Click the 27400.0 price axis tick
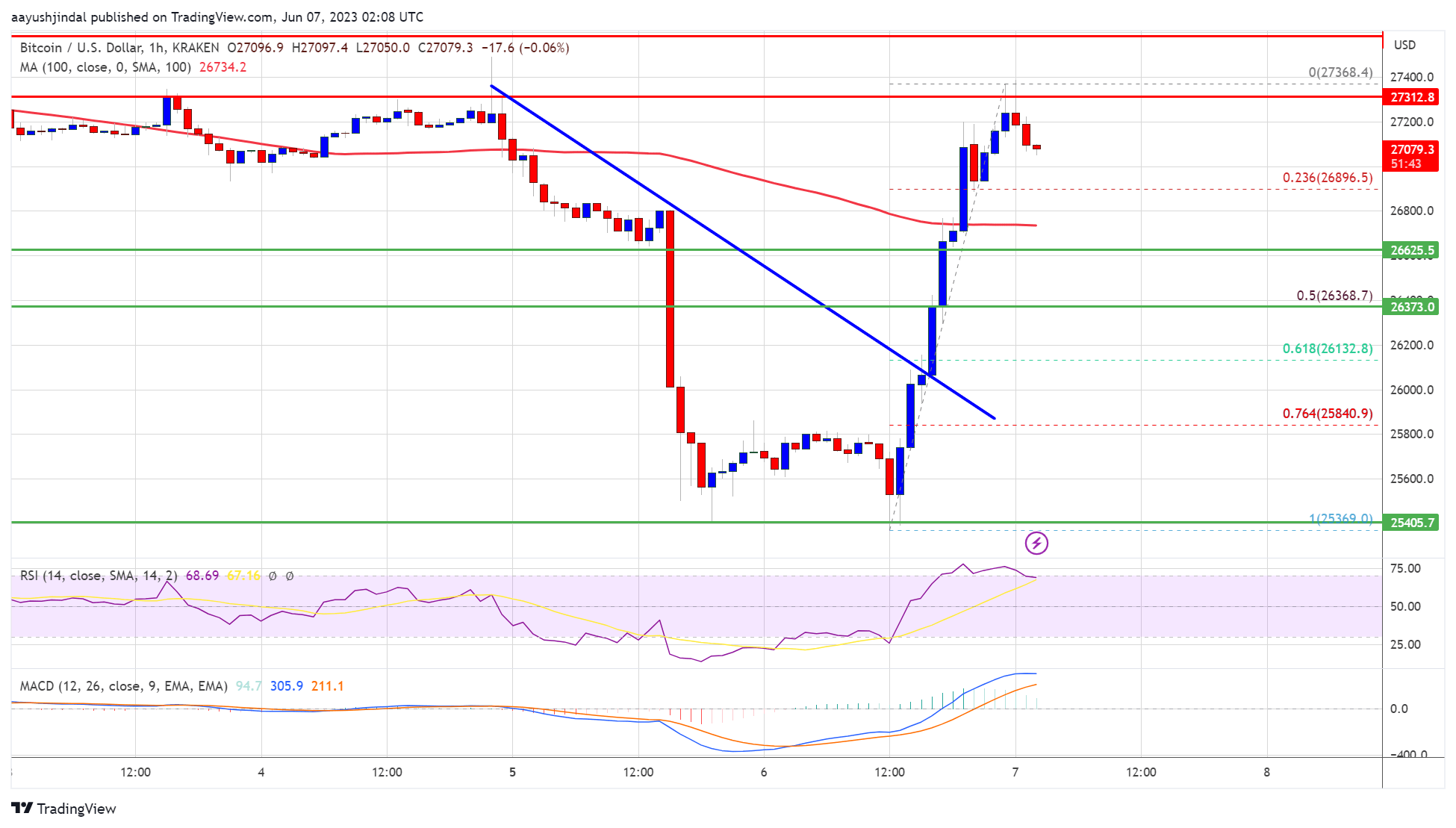 (1411, 77)
